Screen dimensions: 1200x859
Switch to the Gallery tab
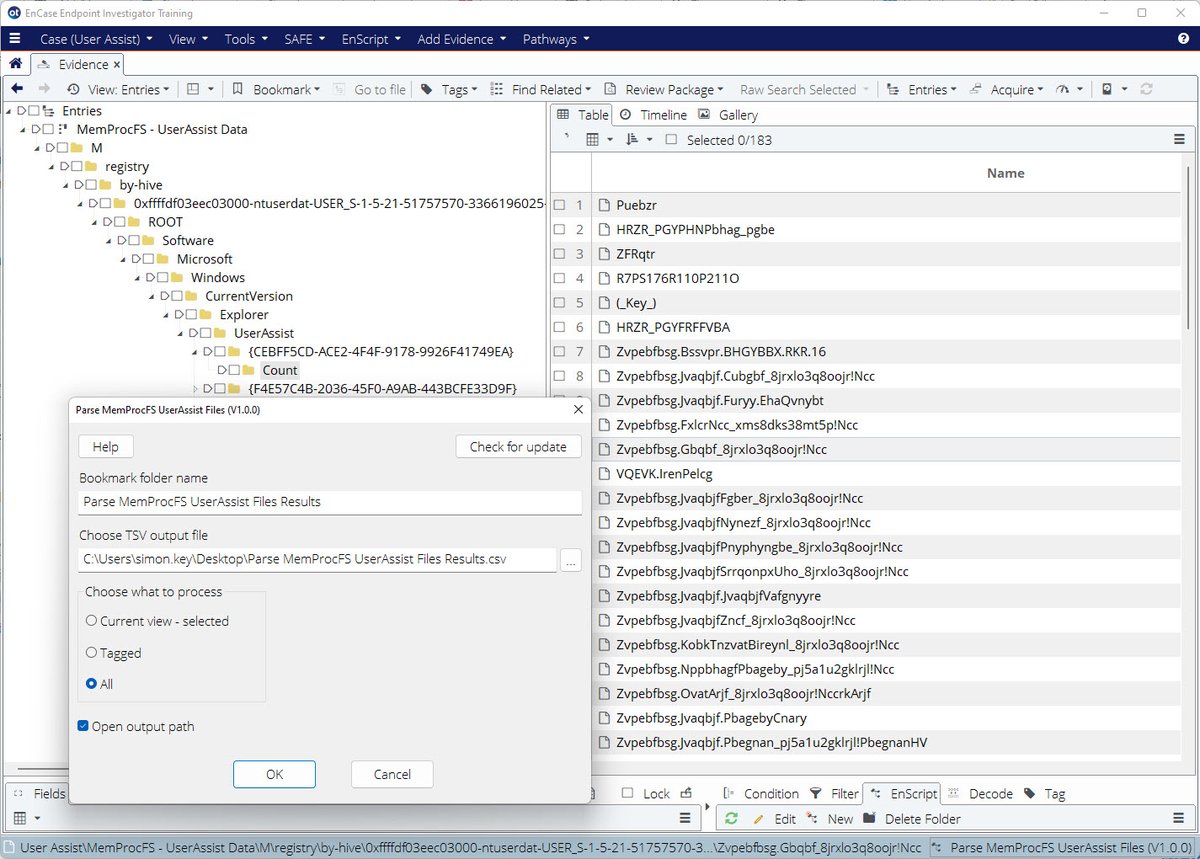click(728, 115)
